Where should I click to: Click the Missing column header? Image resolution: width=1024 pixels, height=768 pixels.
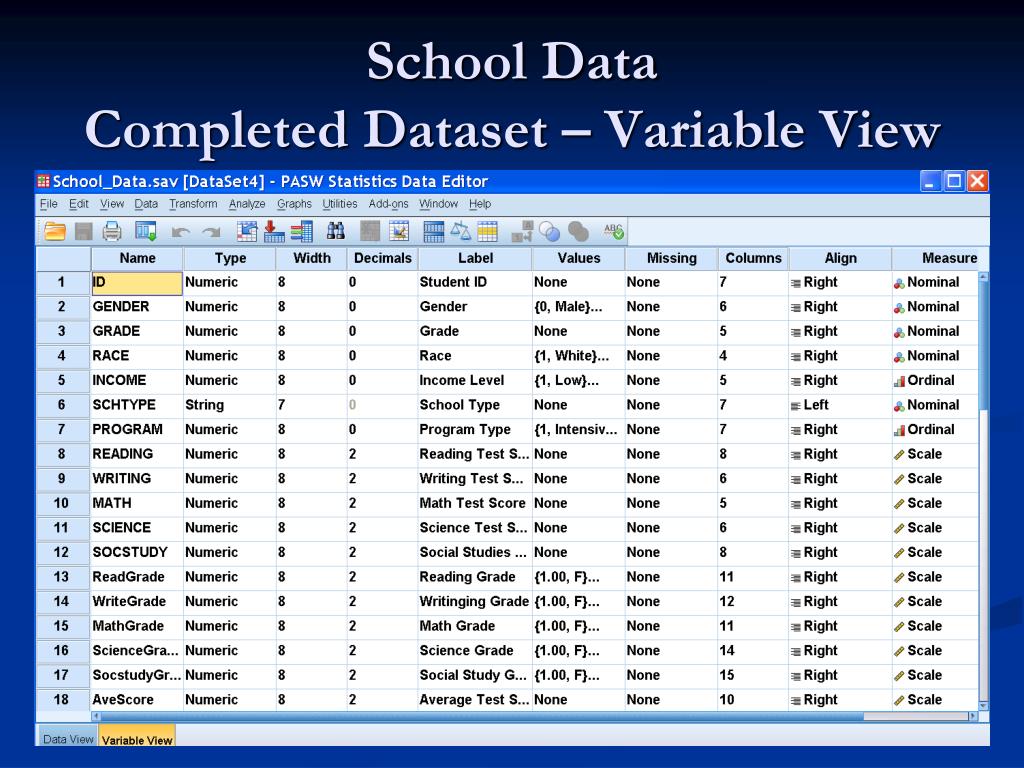(671, 258)
